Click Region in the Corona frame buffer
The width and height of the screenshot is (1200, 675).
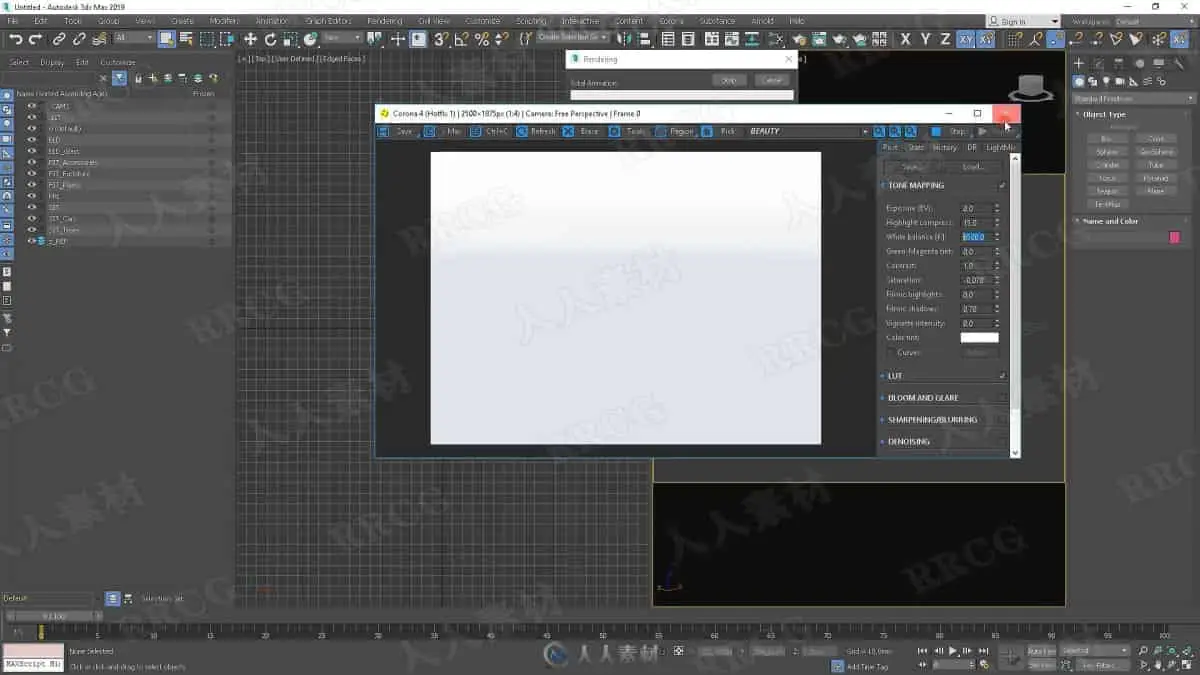pos(675,131)
